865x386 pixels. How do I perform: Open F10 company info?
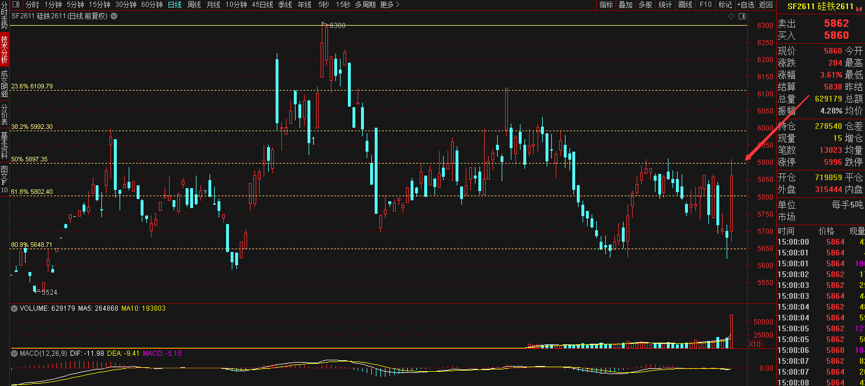pos(705,5)
